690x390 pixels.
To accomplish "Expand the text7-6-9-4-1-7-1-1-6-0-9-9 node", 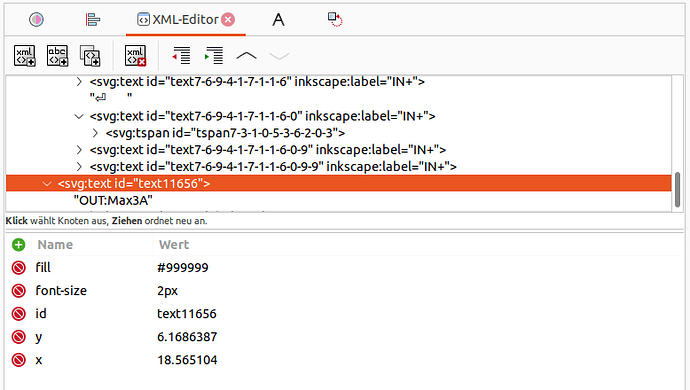I will tap(79, 167).
